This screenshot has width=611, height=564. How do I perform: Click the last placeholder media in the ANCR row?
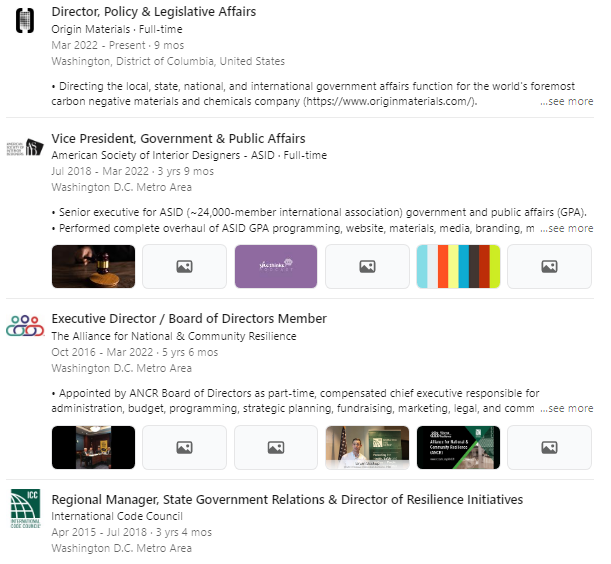point(549,447)
